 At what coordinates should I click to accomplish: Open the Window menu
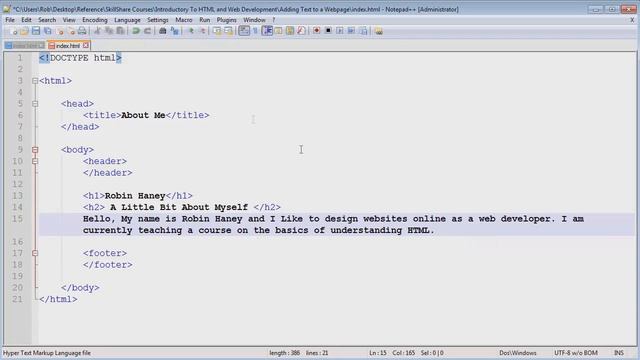[254, 20]
